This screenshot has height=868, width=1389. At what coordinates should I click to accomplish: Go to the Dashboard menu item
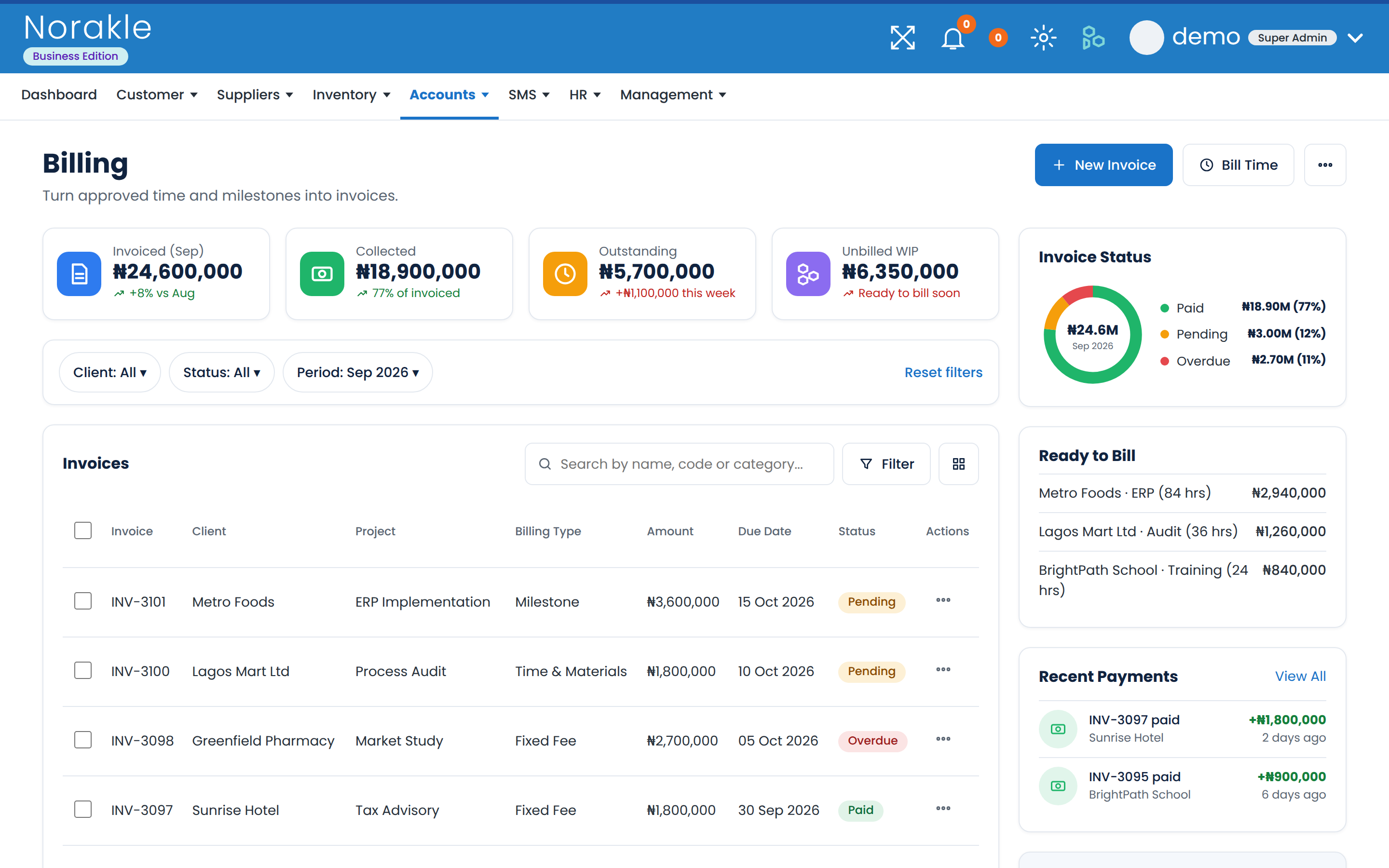[59, 95]
